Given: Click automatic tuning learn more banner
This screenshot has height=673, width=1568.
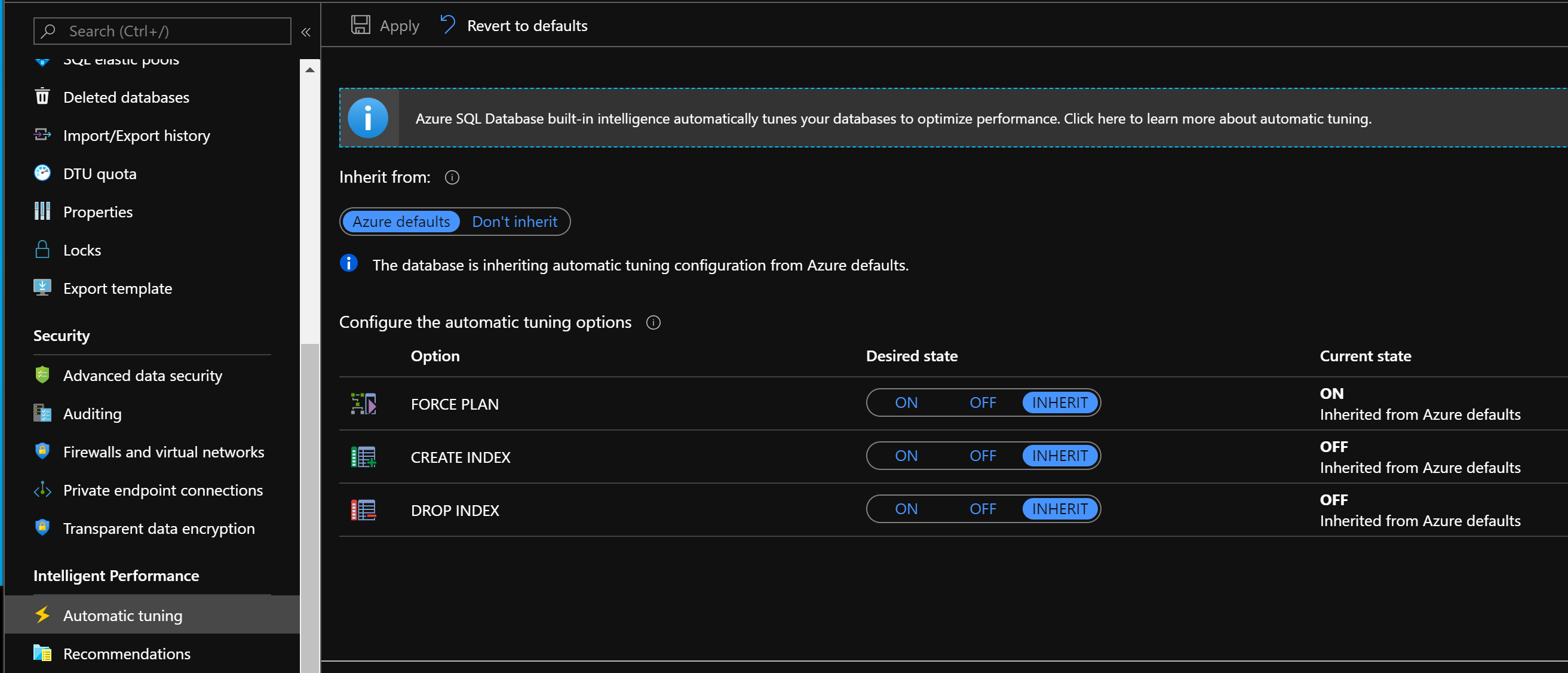Looking at the screenshot, I should coord(893,119).
